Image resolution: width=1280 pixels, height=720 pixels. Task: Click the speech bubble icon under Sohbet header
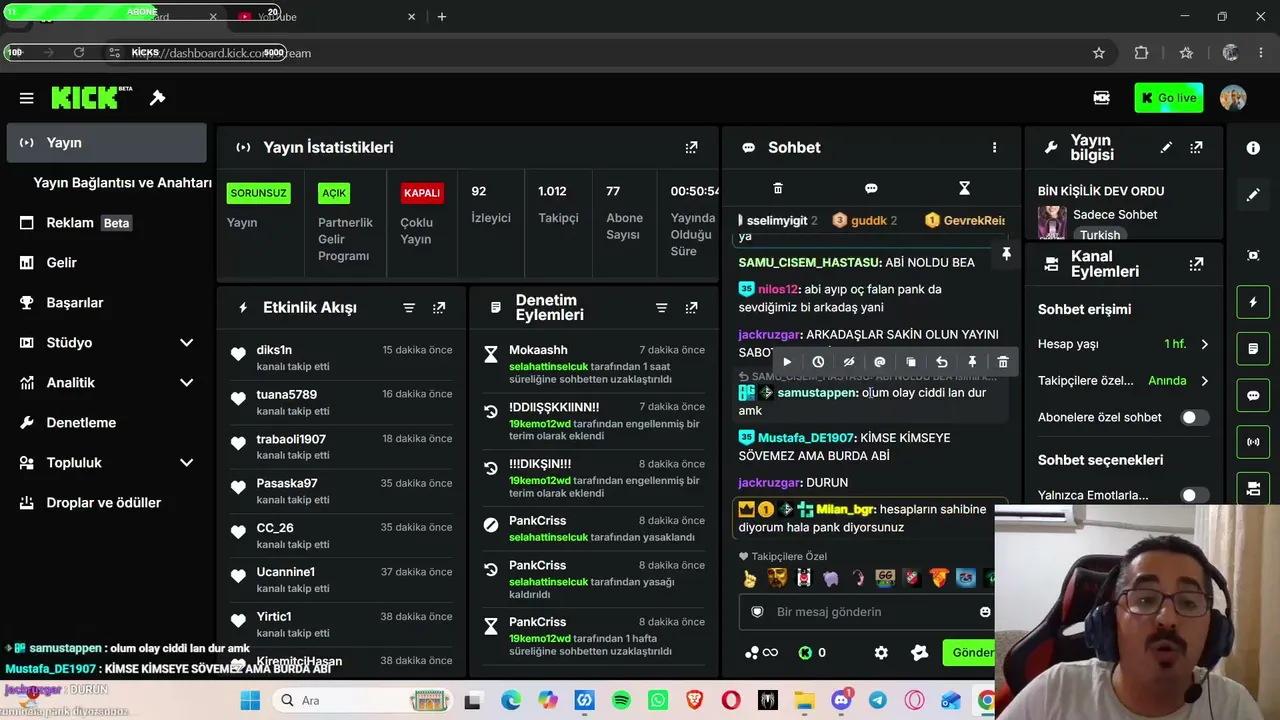871,188
